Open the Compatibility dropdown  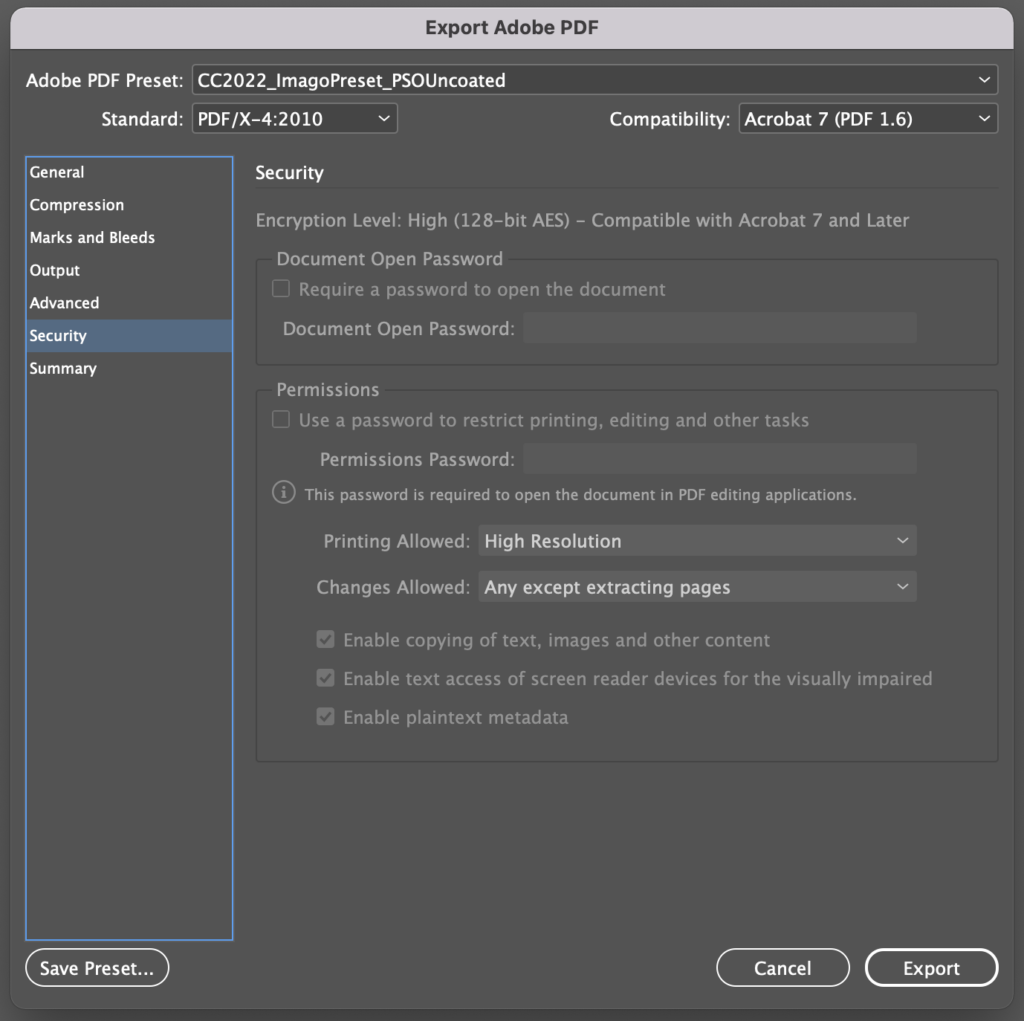coord(867,117)
